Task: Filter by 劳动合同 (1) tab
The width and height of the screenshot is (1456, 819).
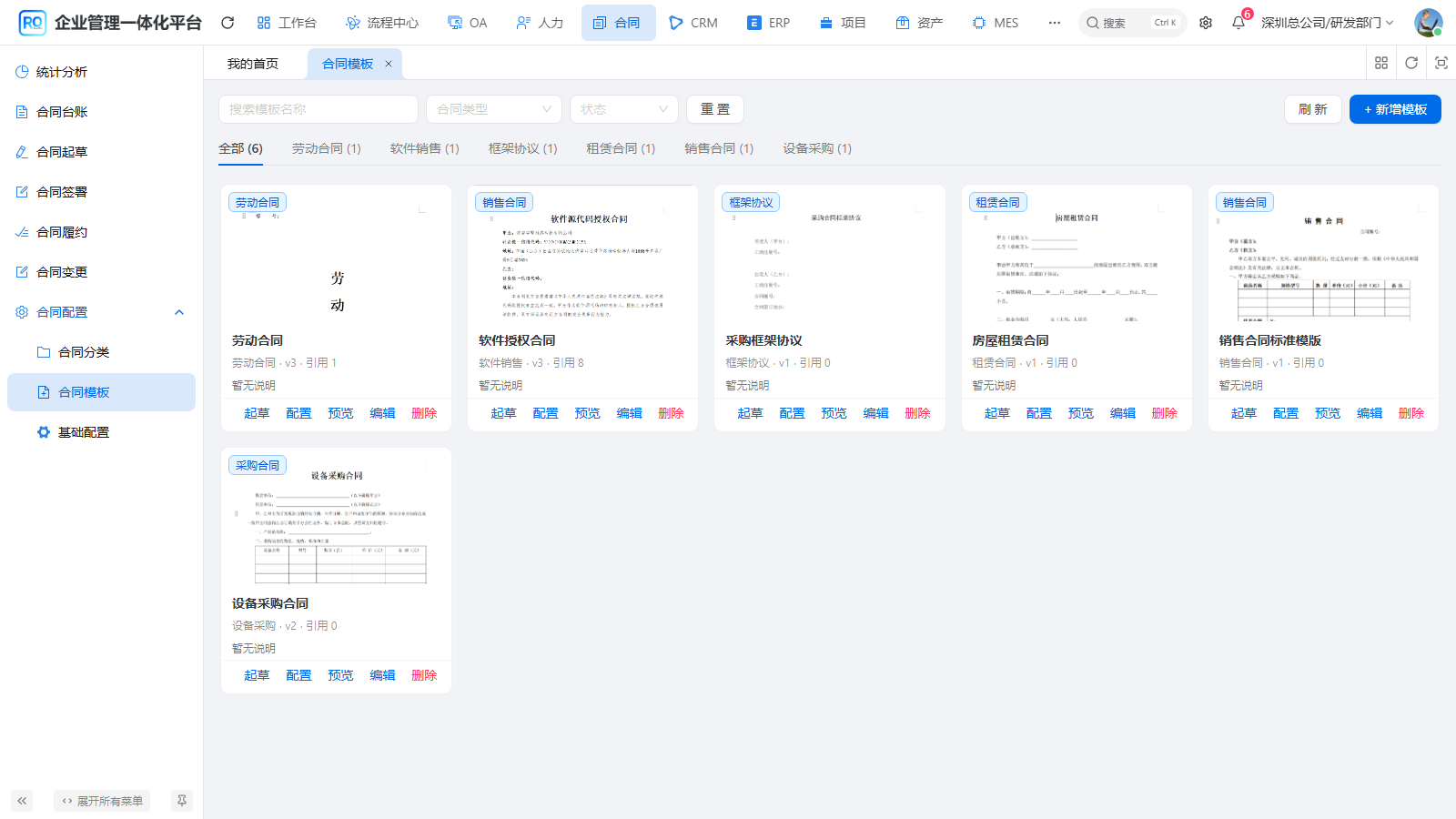Action: [327, 148]
